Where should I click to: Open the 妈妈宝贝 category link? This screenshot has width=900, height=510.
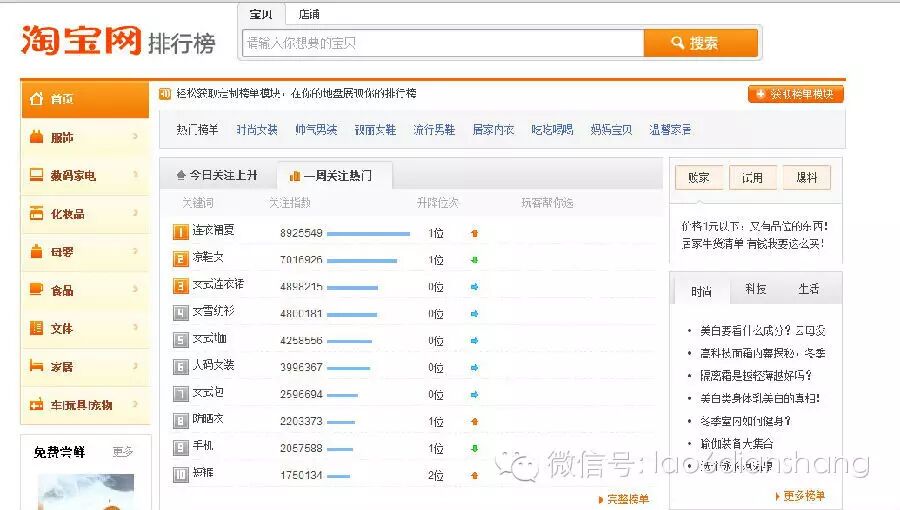tap(611, 130)
